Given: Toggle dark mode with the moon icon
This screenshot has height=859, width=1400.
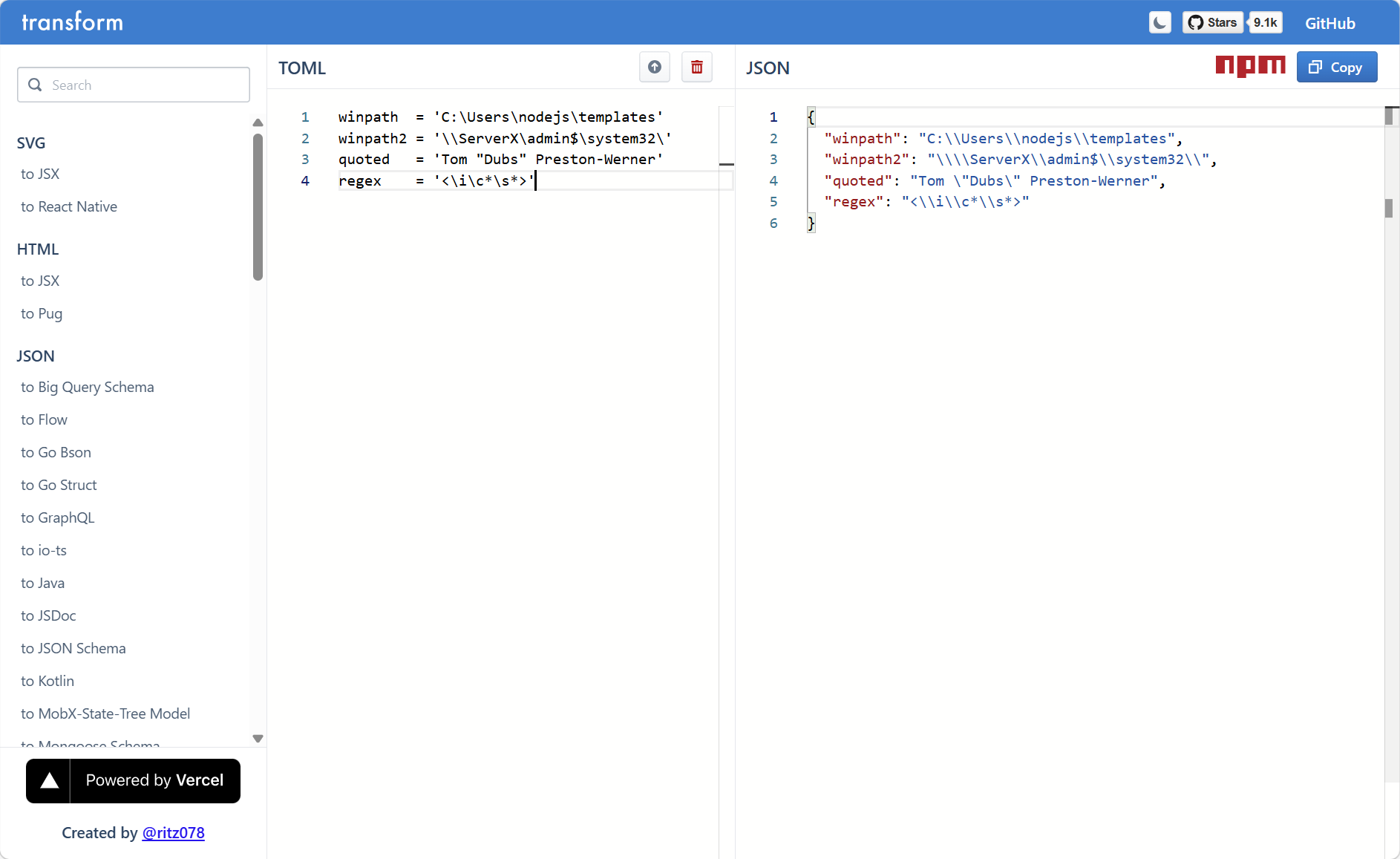Looking at the screenshot, I should tap(1159, 23).
